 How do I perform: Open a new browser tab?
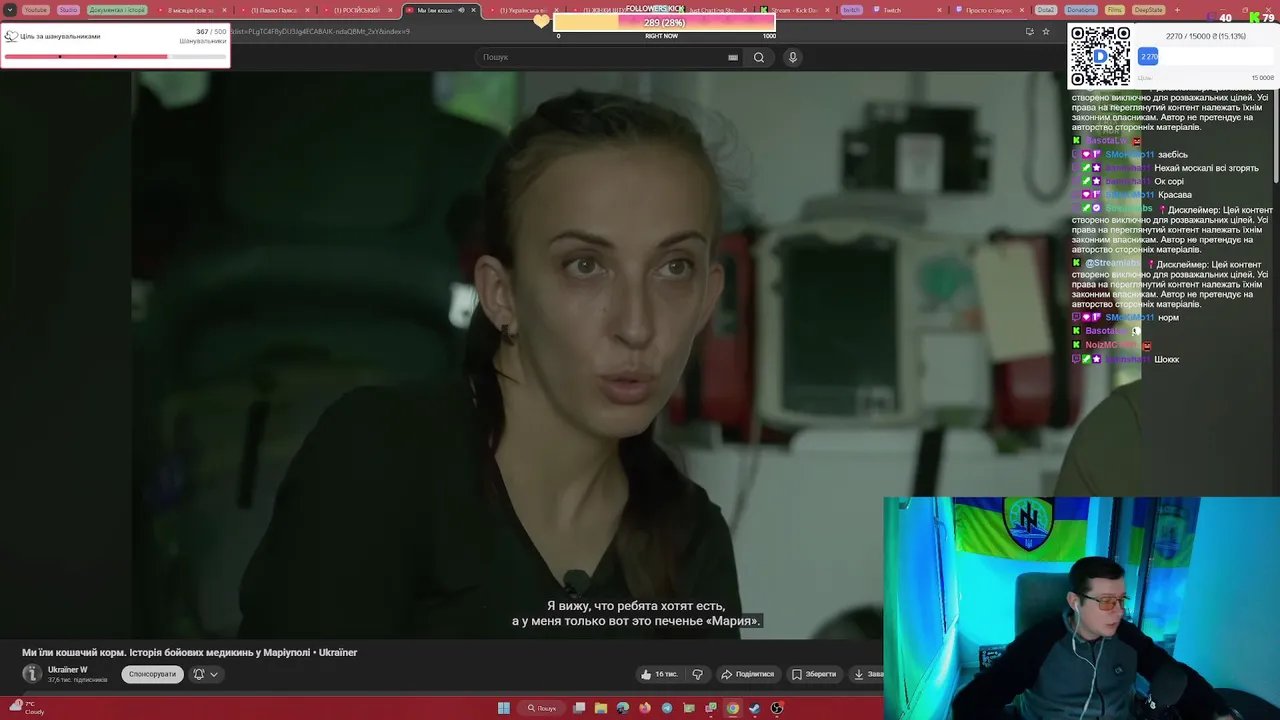click(x=1177, y=10)
